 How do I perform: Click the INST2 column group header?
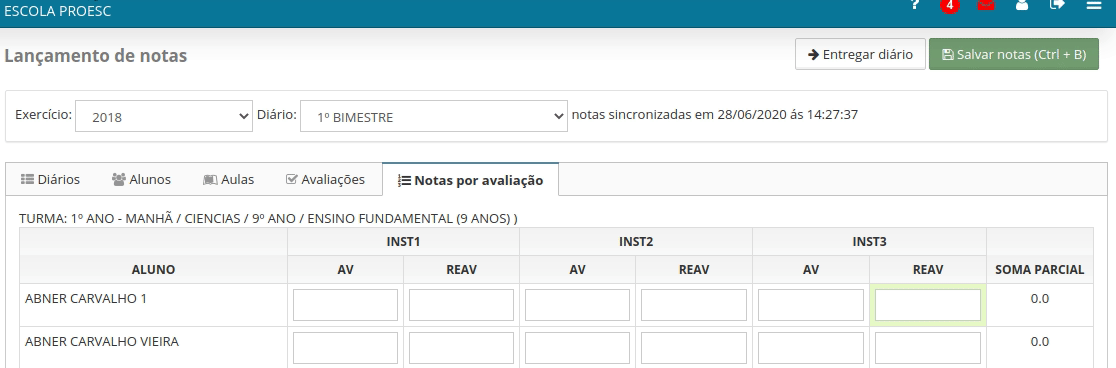point(636,241)
